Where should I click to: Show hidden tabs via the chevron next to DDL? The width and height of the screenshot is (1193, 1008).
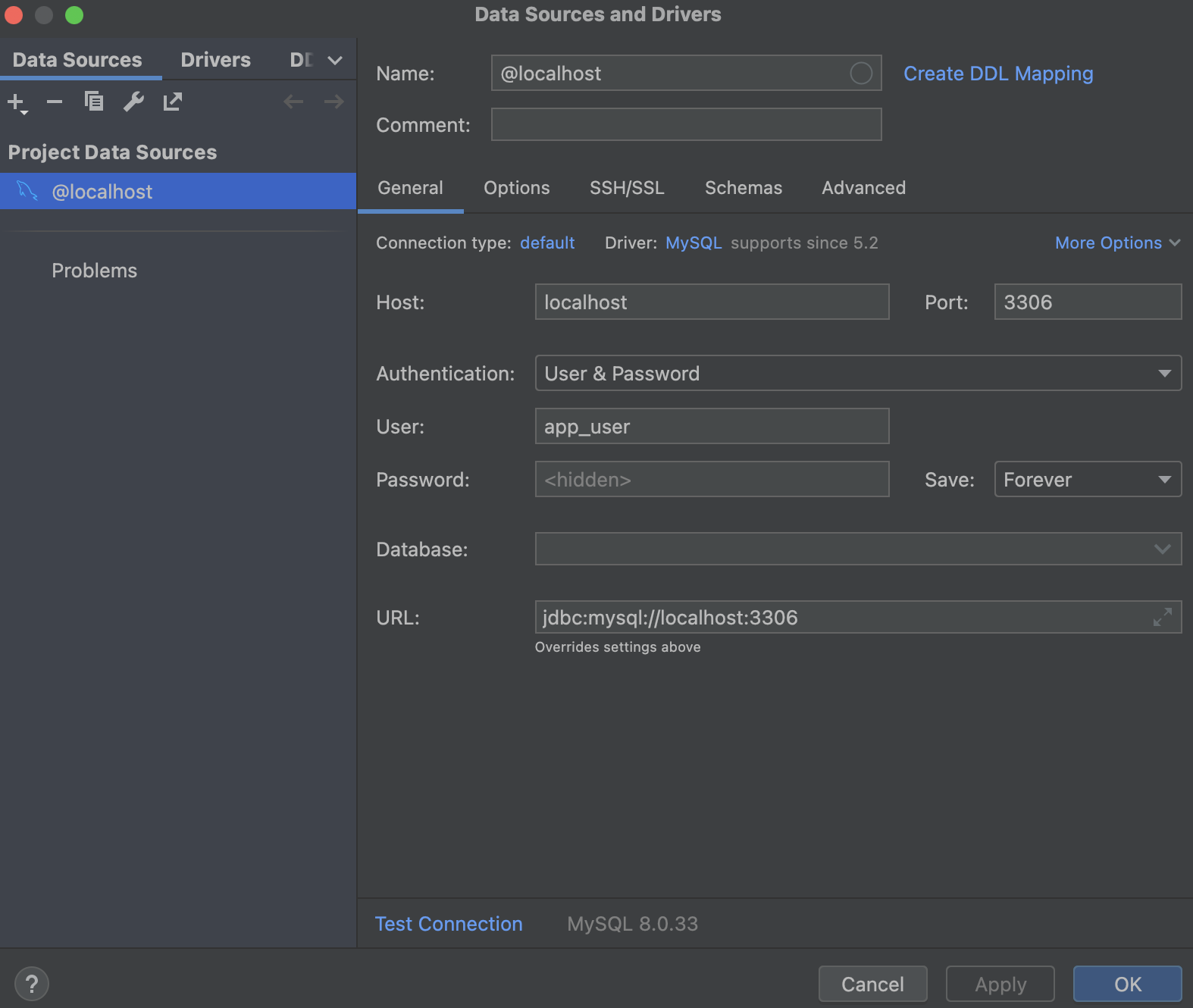point(335,60)
